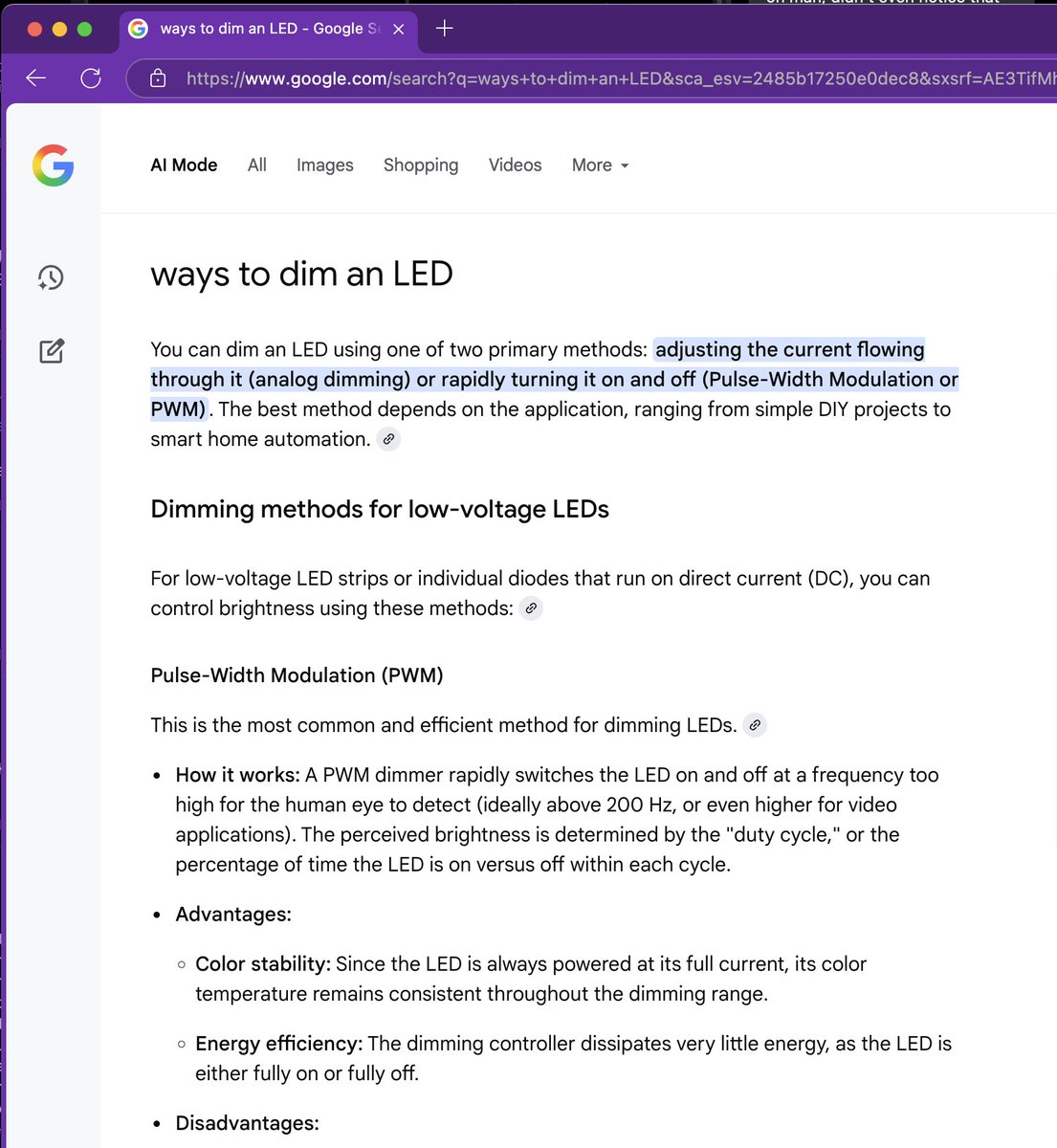This screenshot has width=1057, height=1148.
Task: Click the Google favicon on the tab
Action: pos(139,29)
